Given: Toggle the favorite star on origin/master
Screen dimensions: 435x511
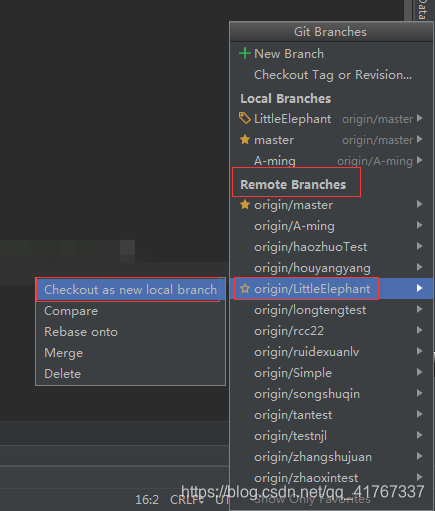Looking at the screenshot, I should point(245,204).
